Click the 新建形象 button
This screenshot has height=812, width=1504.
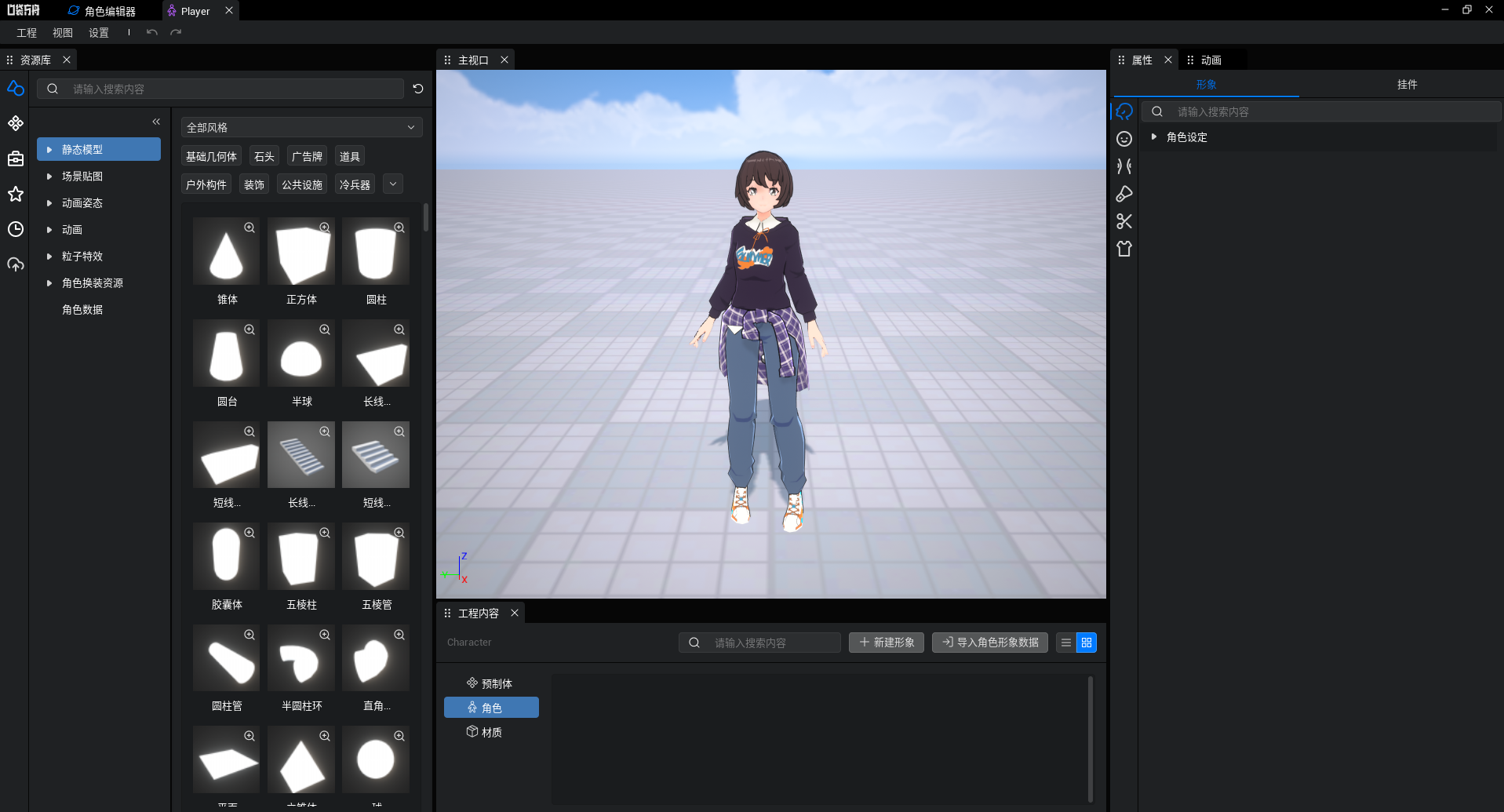point(887,643)
